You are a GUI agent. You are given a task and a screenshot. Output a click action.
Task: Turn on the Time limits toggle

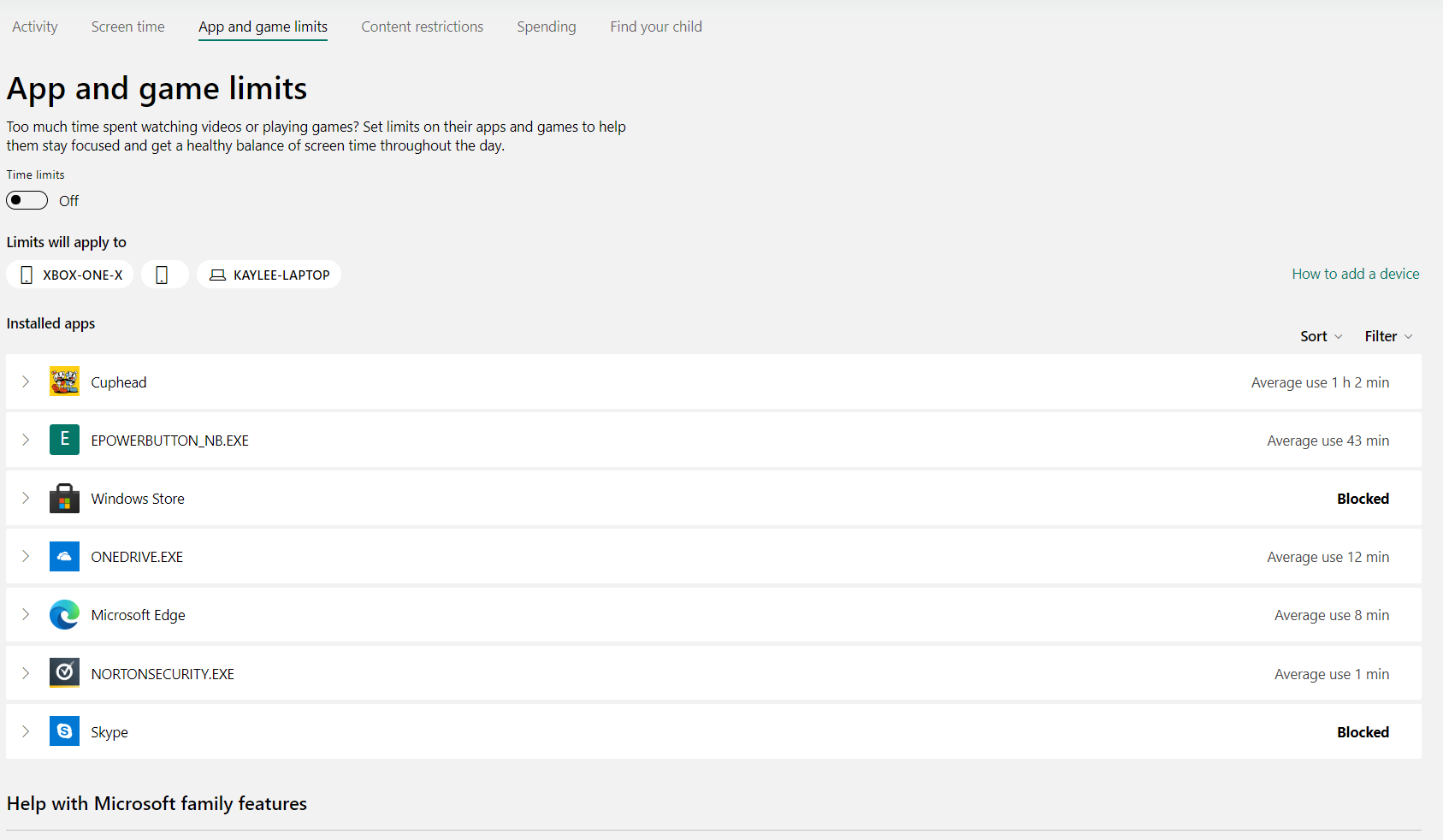tap(27, 200)
